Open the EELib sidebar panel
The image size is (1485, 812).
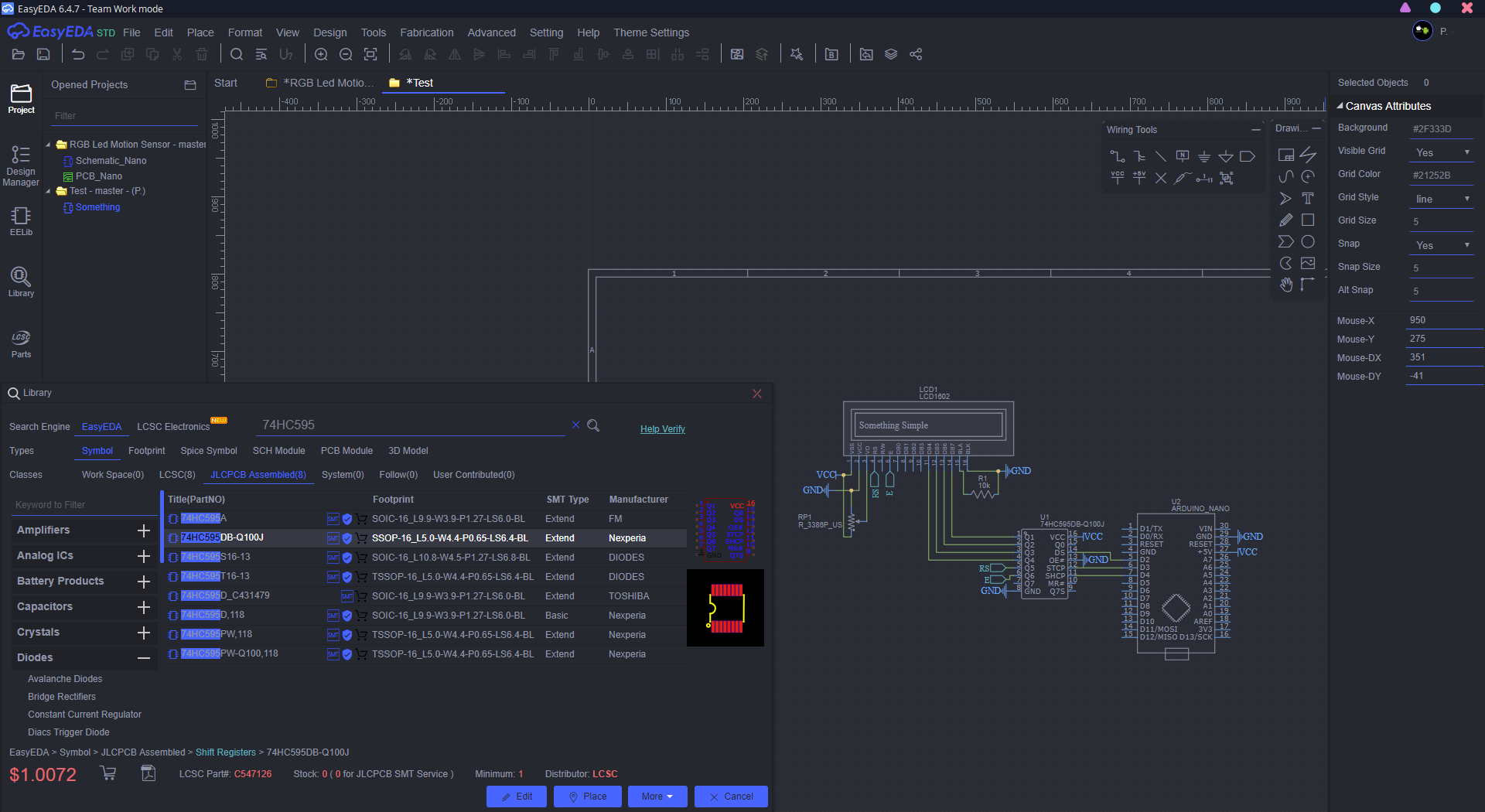[21, 221]
